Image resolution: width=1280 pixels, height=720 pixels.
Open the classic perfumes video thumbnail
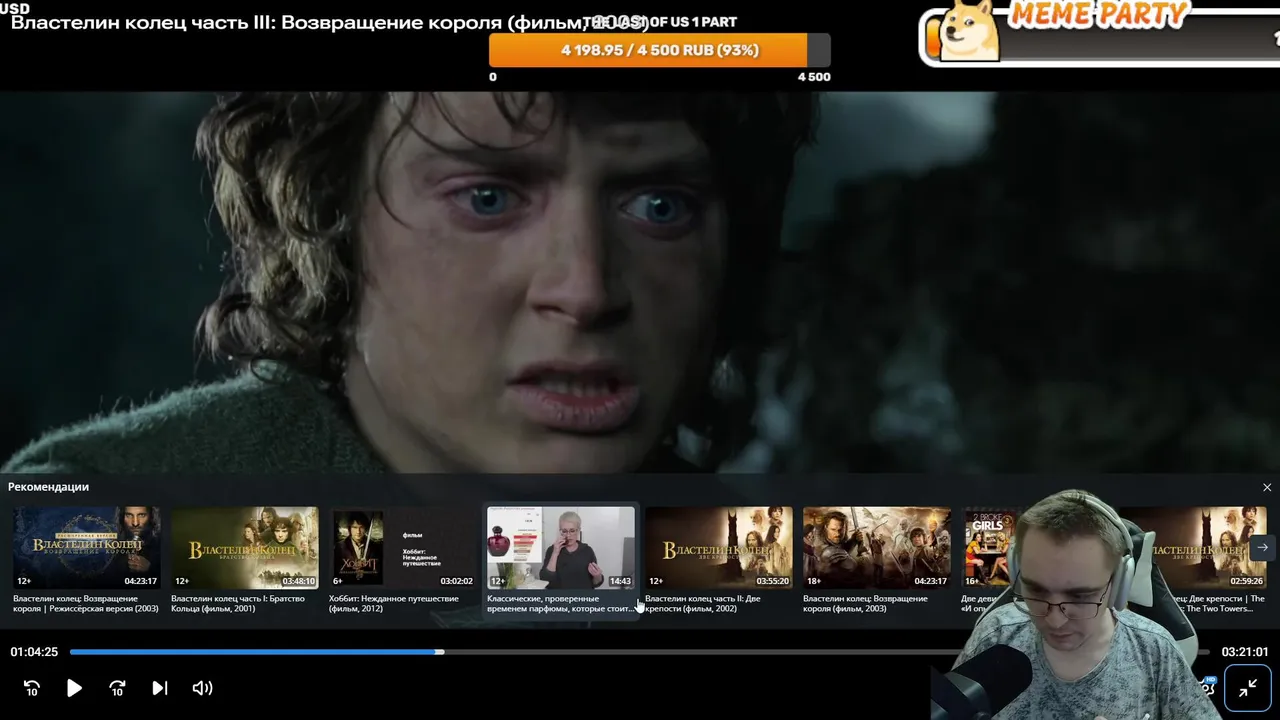tap(561, 547)
